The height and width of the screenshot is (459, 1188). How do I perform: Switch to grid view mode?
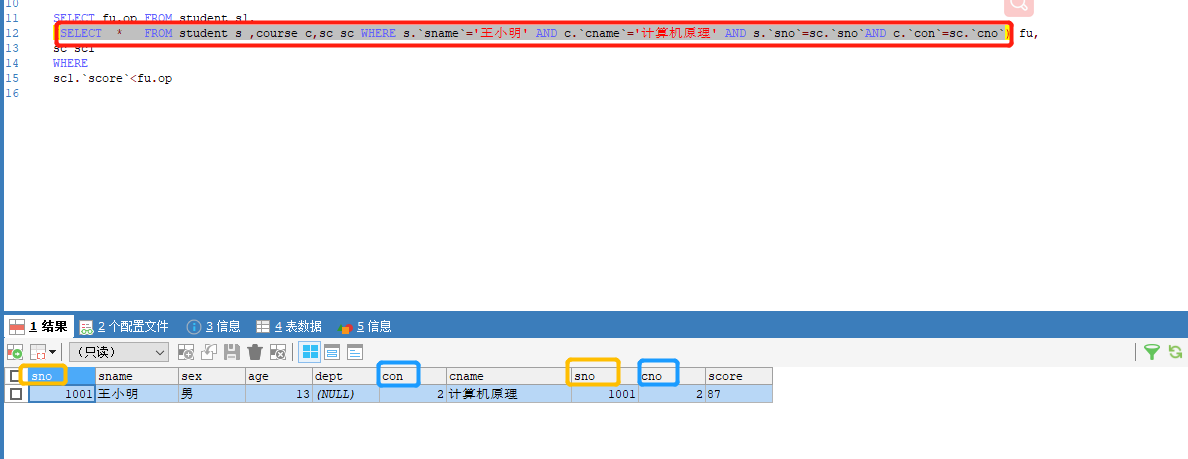coord(309,352)
